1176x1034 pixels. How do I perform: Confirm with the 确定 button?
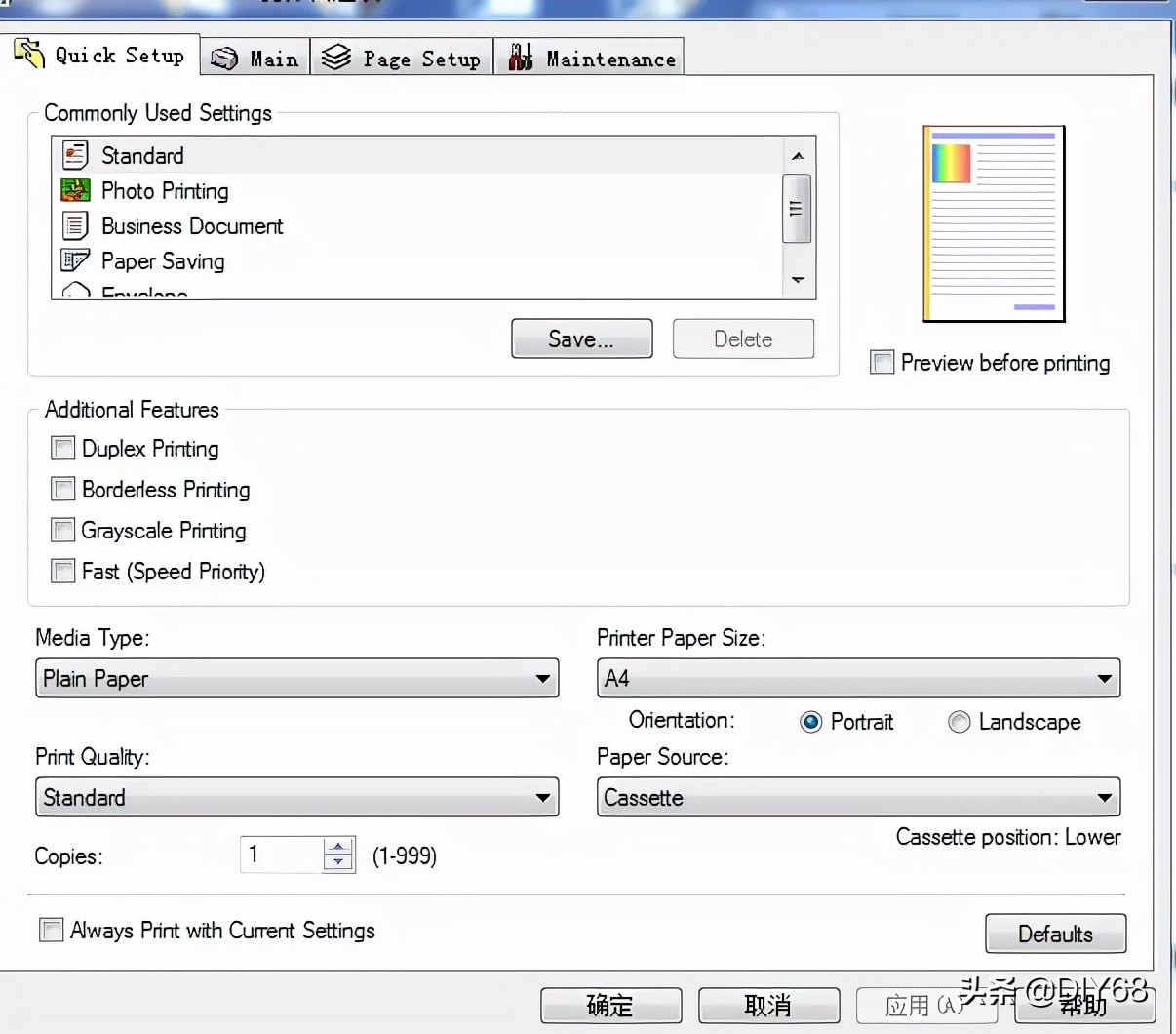[611, 1006]
